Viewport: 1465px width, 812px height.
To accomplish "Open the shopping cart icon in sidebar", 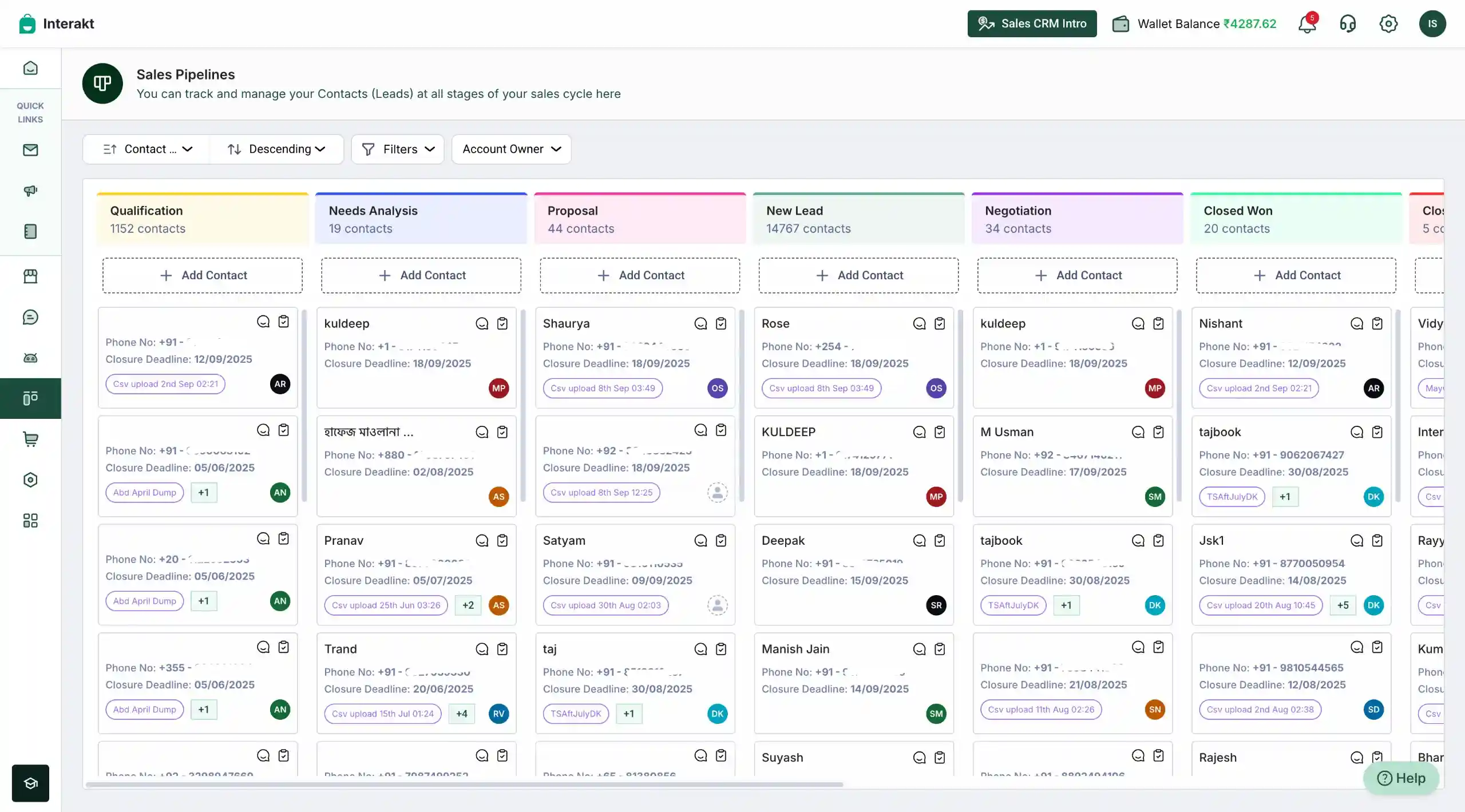I will click(x=30, y=439).
